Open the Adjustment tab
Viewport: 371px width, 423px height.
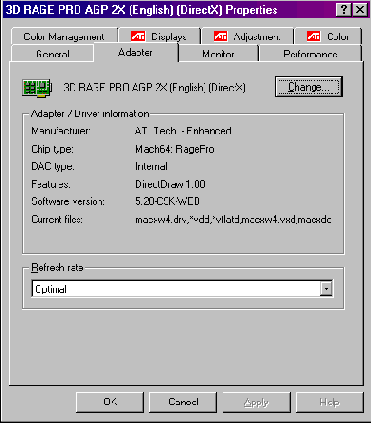[x=248, y=36]
